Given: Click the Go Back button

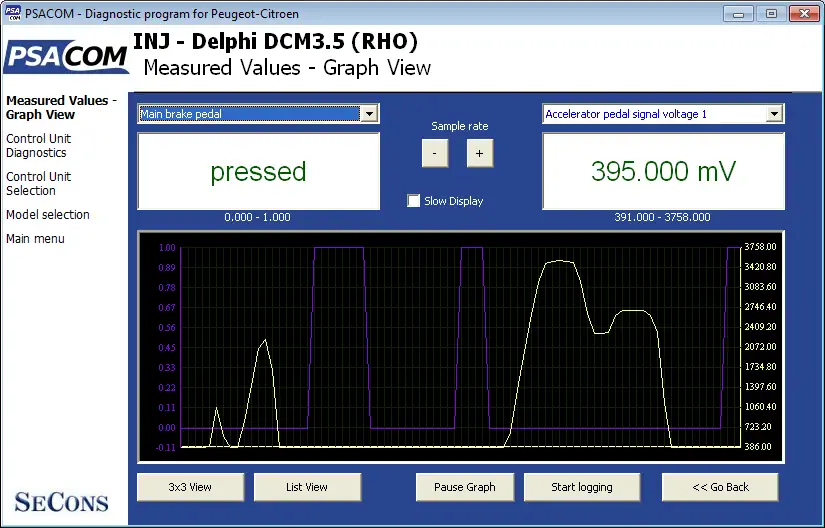Looking at the screenshot, I should [720, 487].
